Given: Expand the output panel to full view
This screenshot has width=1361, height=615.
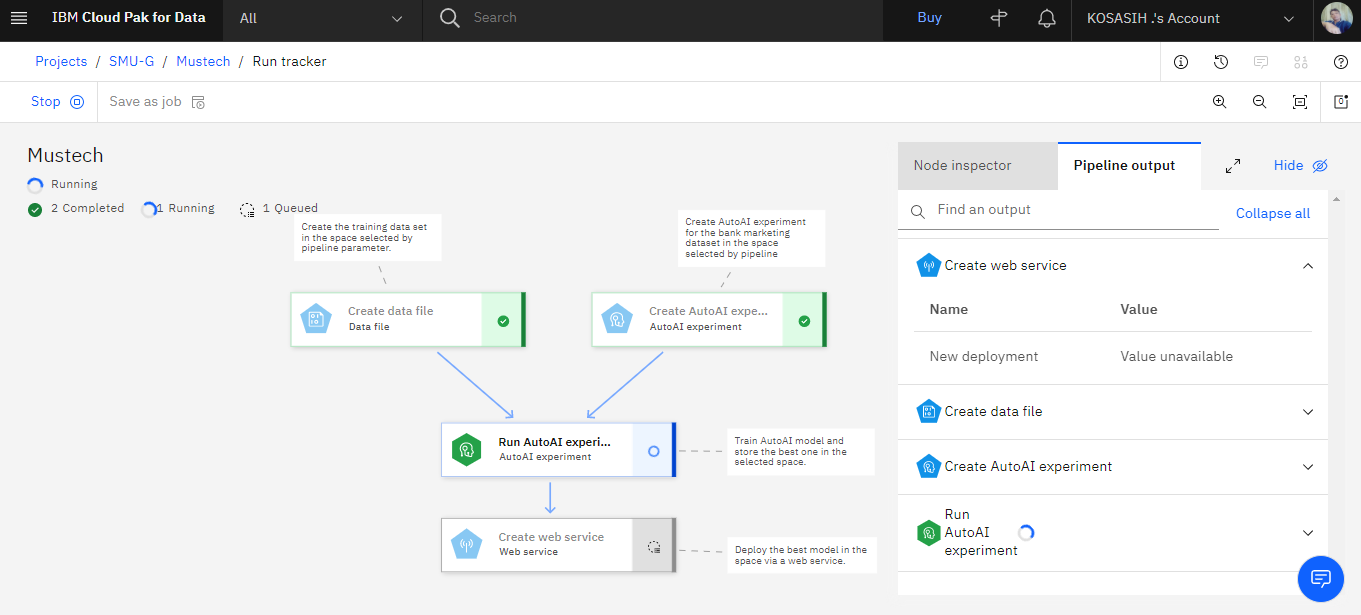Looking at the screenshot, I should coord(1233,166).
